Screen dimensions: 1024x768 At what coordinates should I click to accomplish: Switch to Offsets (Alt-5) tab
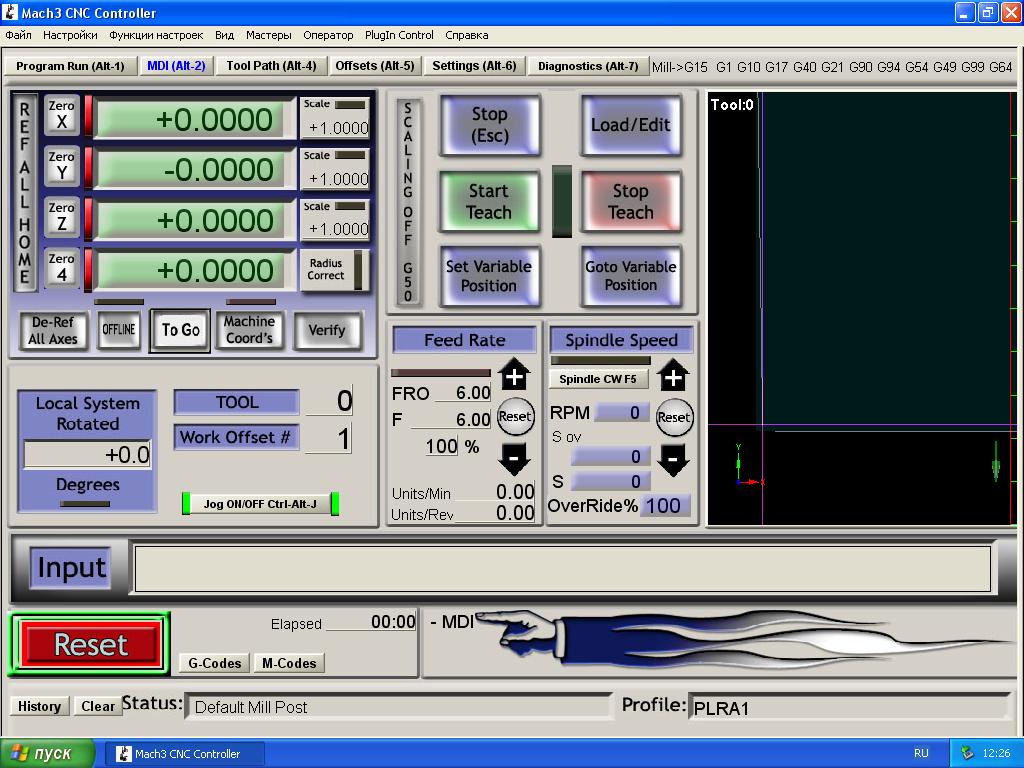375,66
